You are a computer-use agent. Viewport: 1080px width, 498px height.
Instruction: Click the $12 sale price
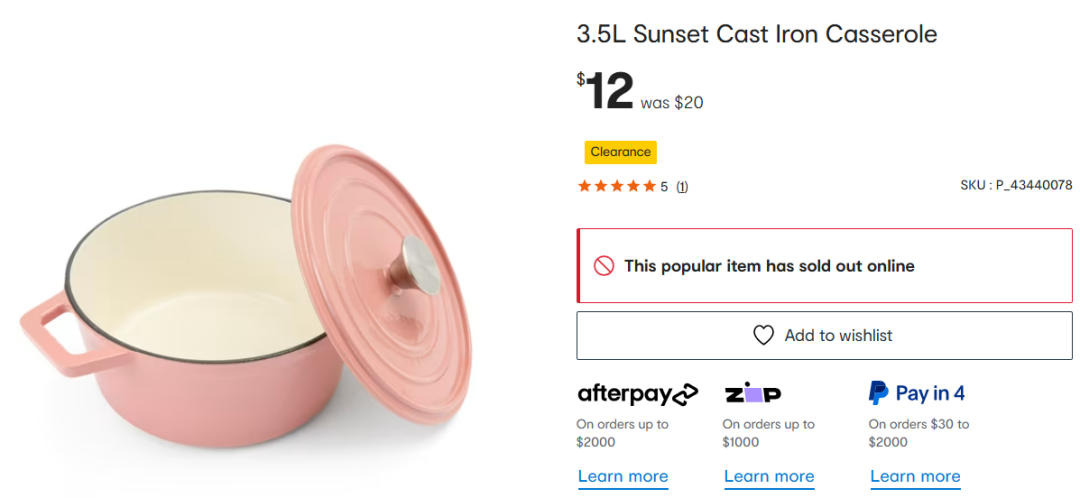click(x=605, y=91)
